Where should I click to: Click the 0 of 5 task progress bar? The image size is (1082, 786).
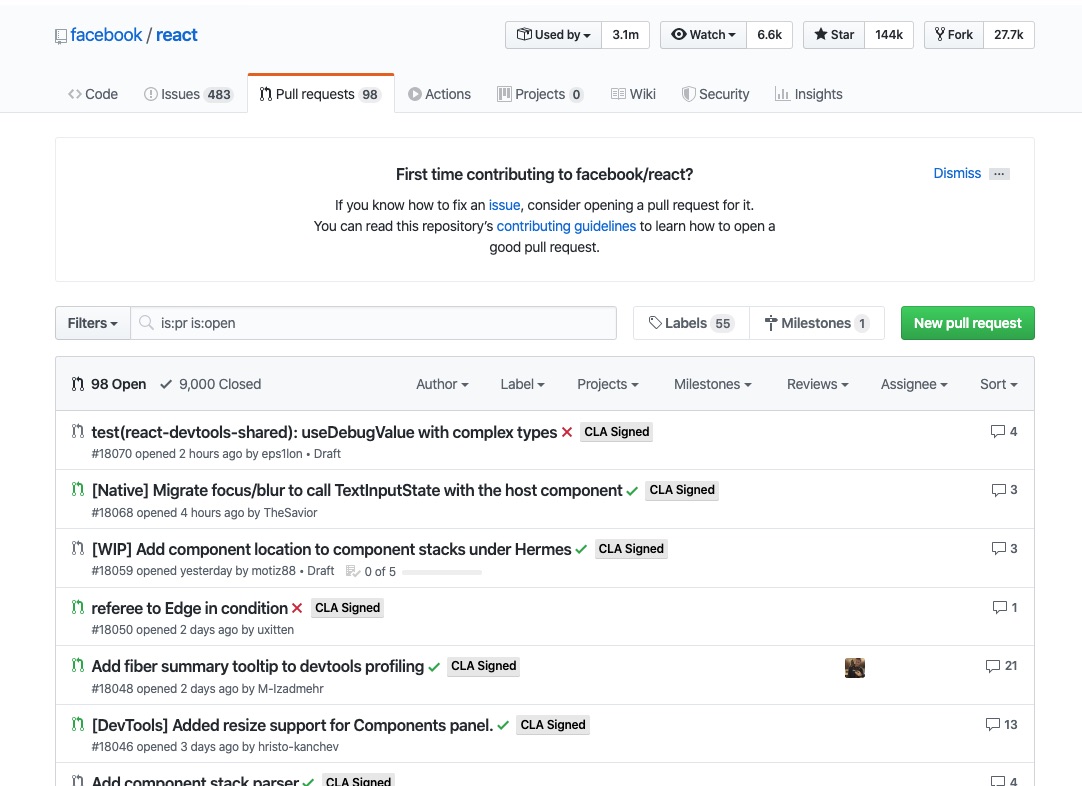point(442,572)
